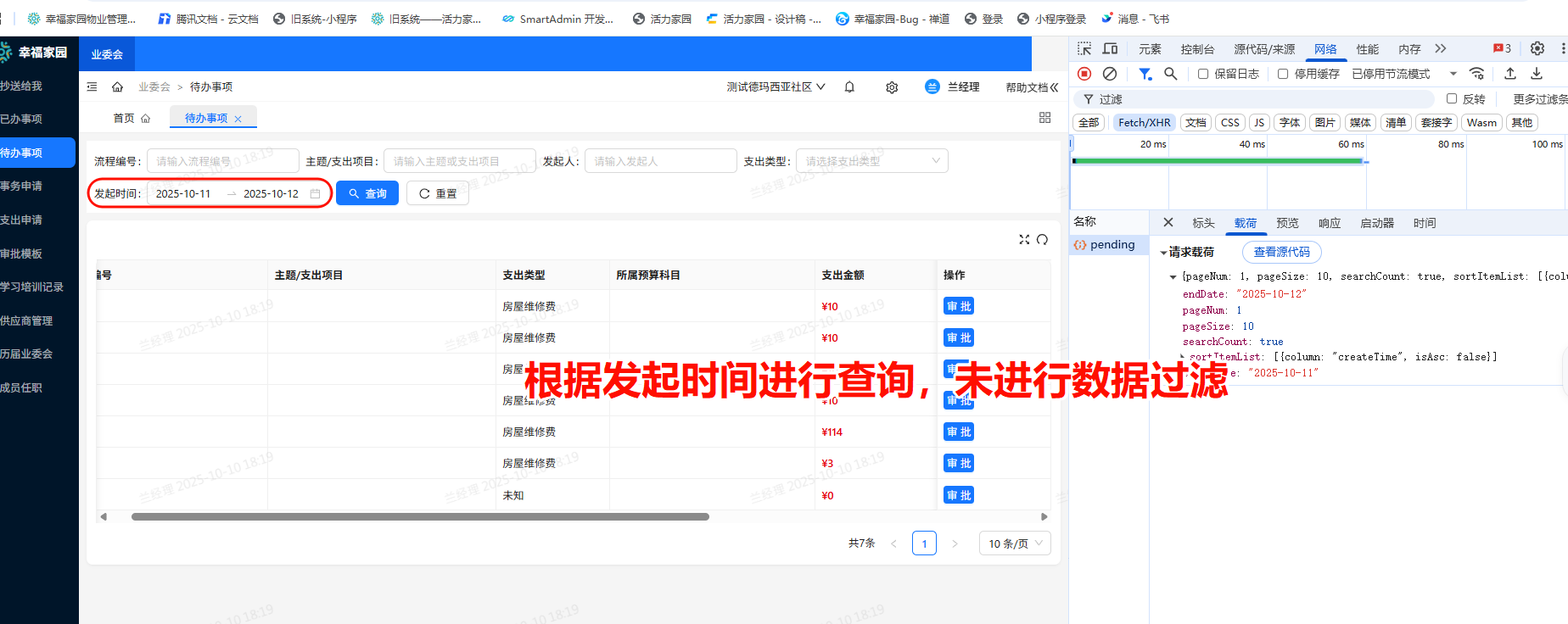The height and width of the screenshot is (624, 1568).
Task: Click the 查询 search button
Action: pyautogui.click(x=367, y=193)
